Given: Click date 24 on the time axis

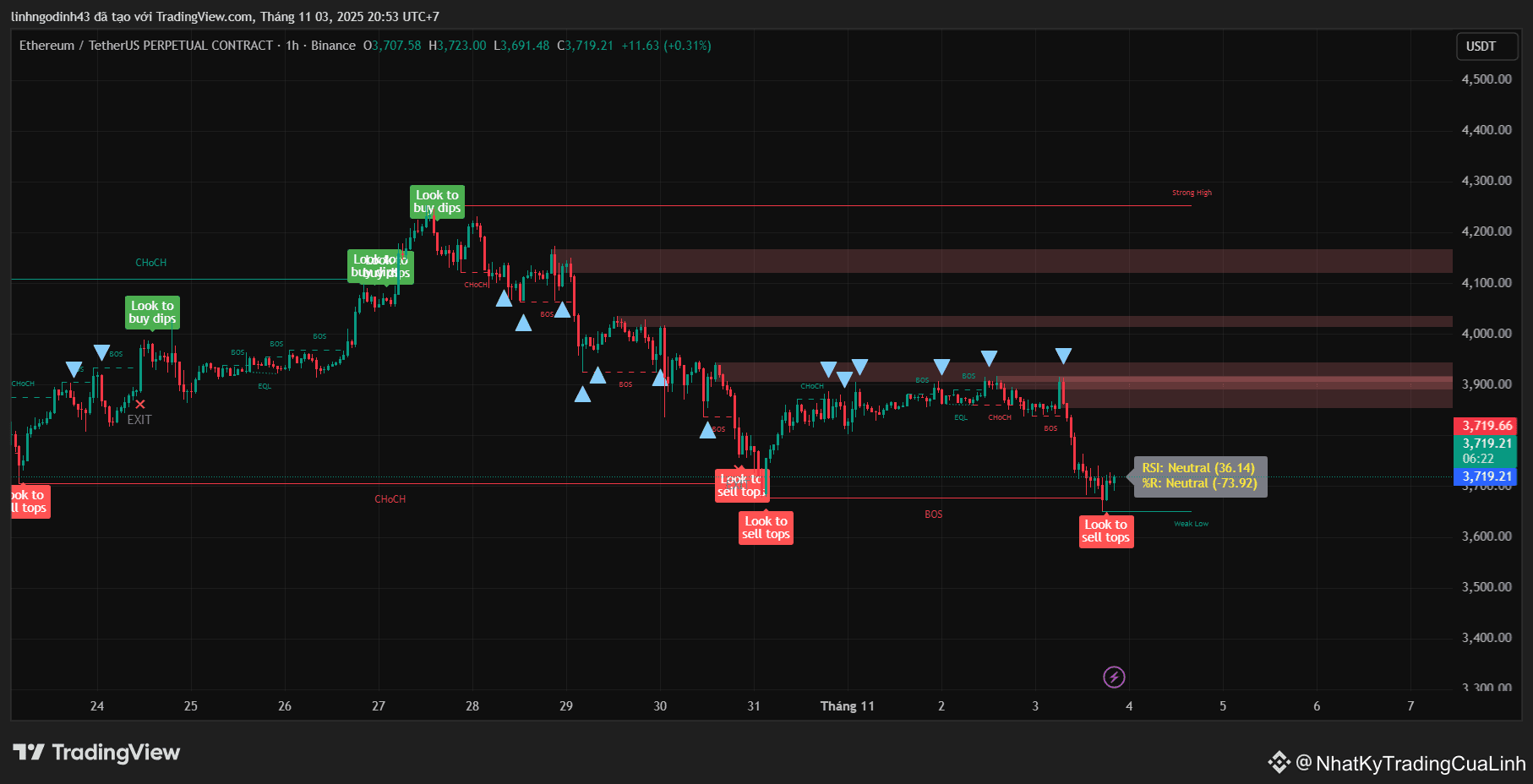Looking at the screenshot, I should pos(97,706).
